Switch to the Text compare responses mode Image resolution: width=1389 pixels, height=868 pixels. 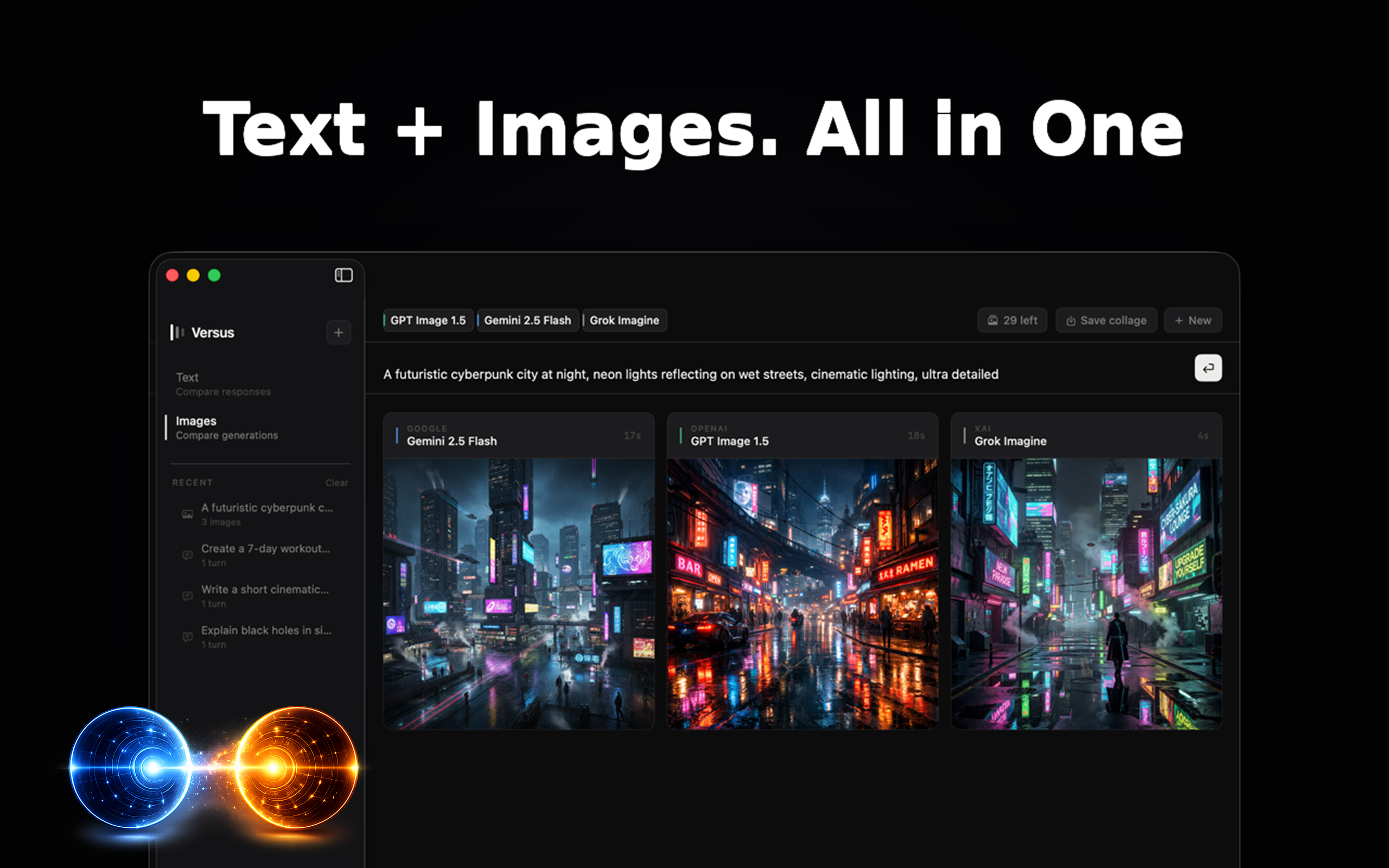(x=222, y=384)
